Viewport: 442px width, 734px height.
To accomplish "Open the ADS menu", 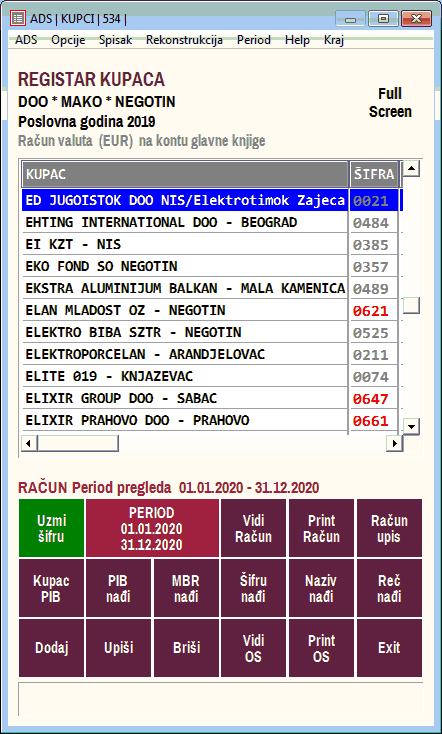I will (26, 40).
